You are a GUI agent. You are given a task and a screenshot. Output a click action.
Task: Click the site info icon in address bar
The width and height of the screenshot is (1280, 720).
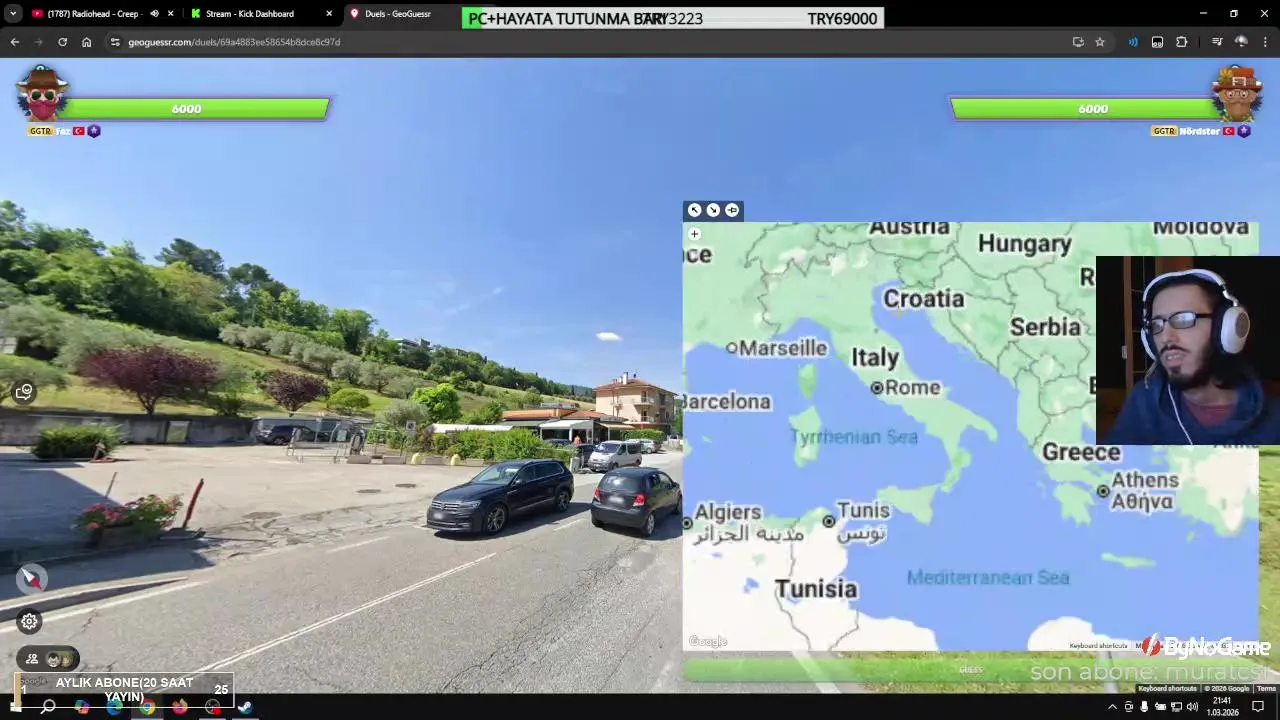coord(115,42)
